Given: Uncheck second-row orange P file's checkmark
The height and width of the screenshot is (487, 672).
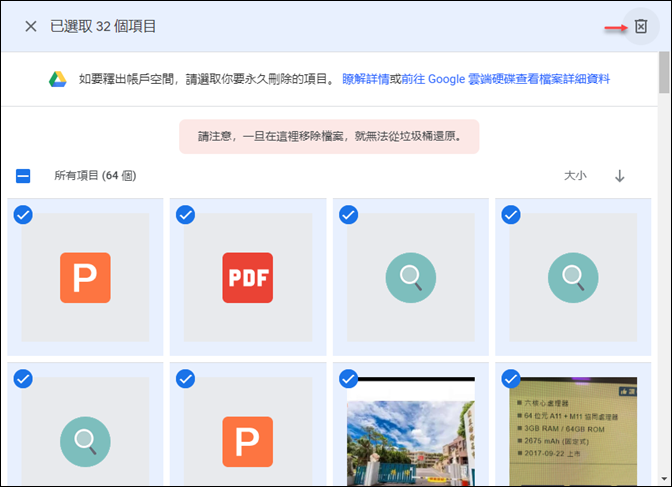Looking at the screenshot, I should [x=186, y=379].
